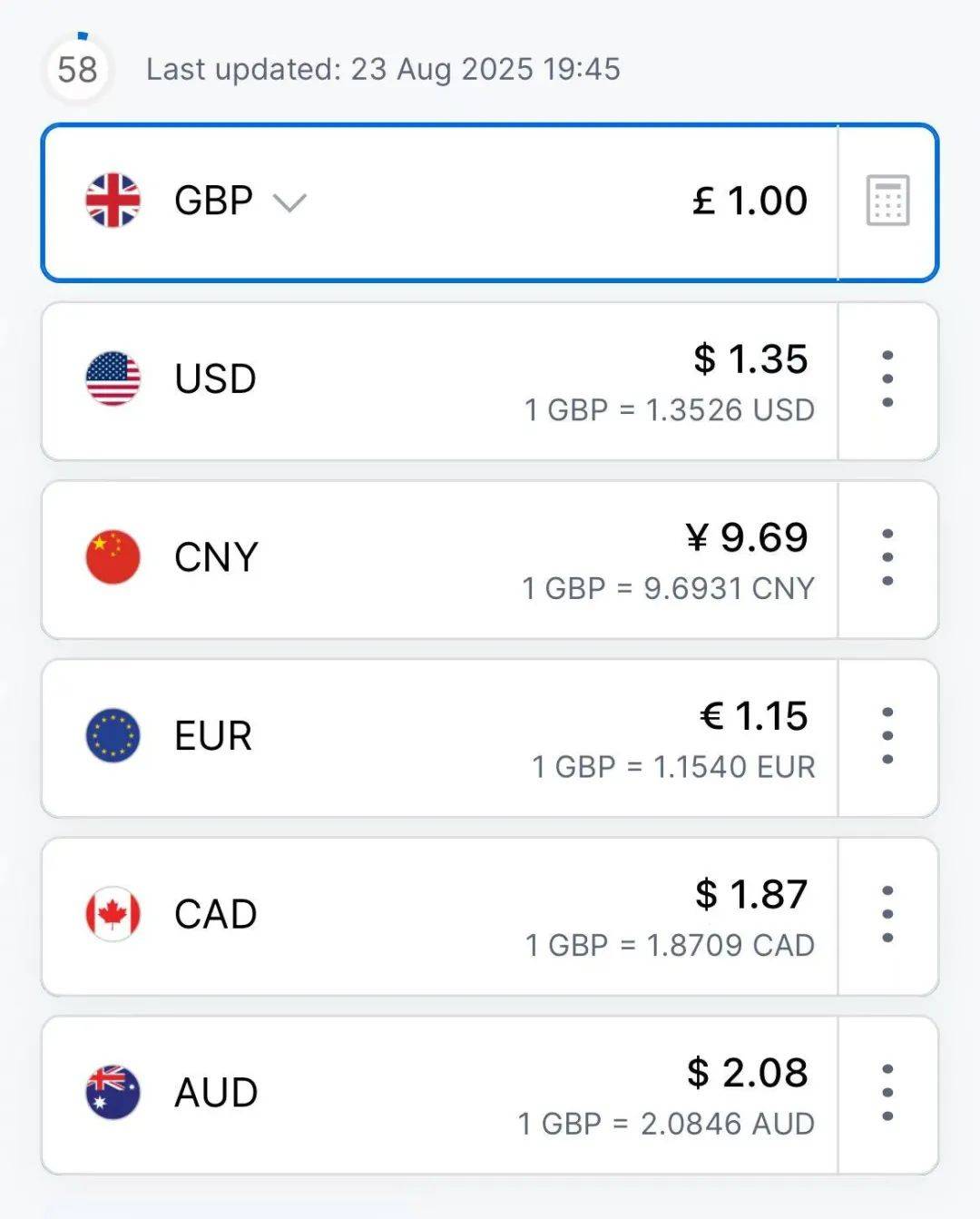
Task: Open the calculator icon in GBP row
Action: coord(887,201)
